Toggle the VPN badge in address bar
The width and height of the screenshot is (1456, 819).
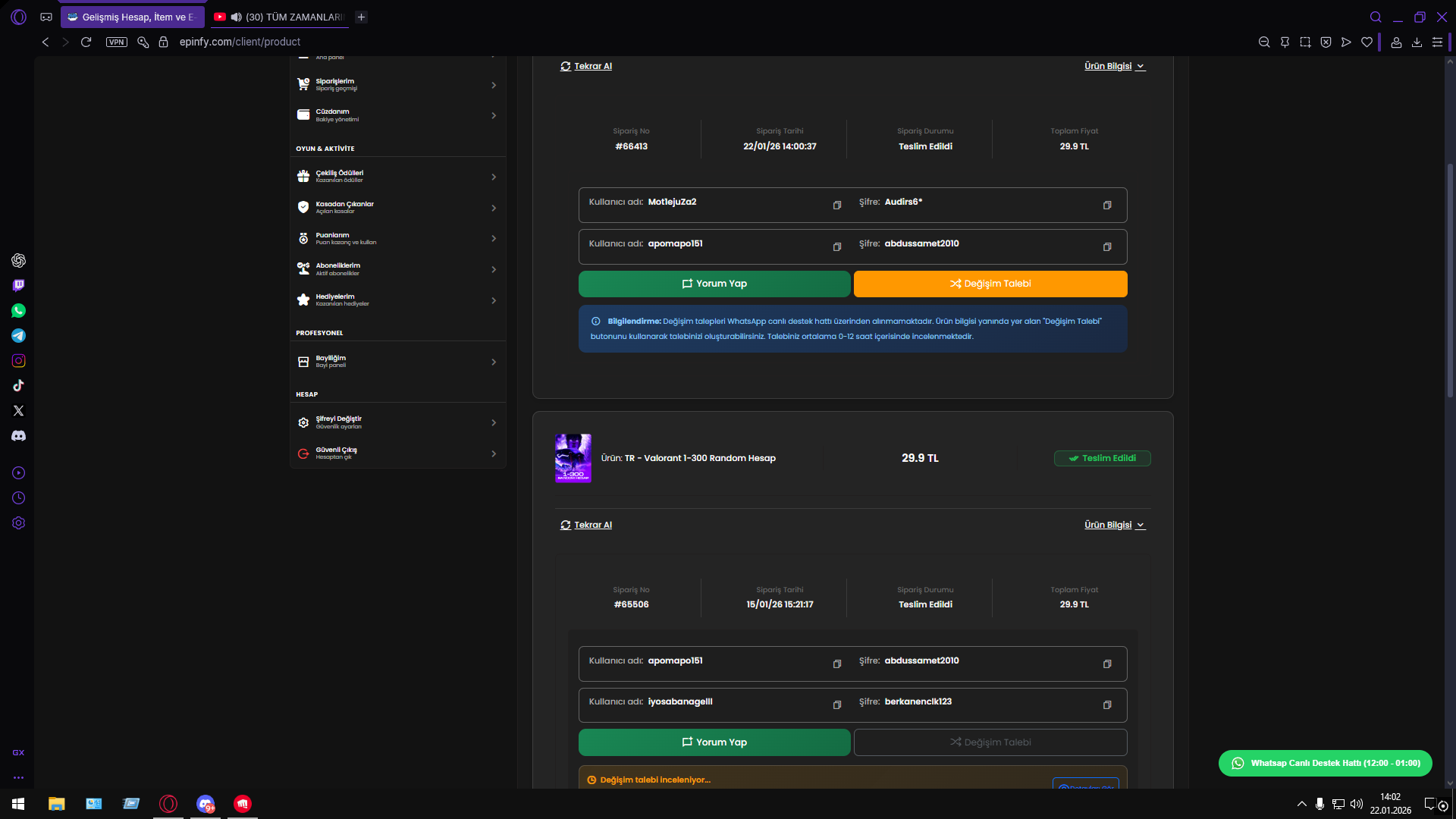tap(117, 42)
